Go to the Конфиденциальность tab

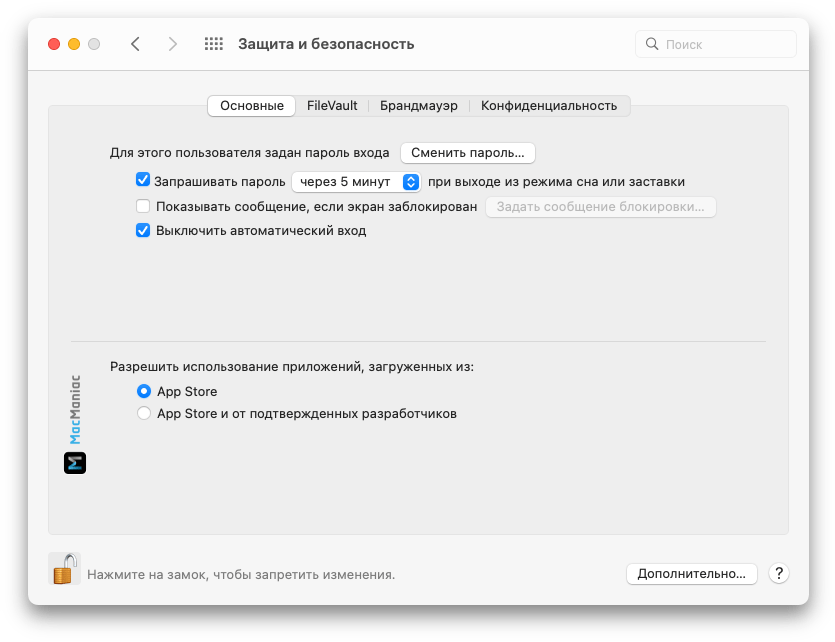[x=549, y=105]
